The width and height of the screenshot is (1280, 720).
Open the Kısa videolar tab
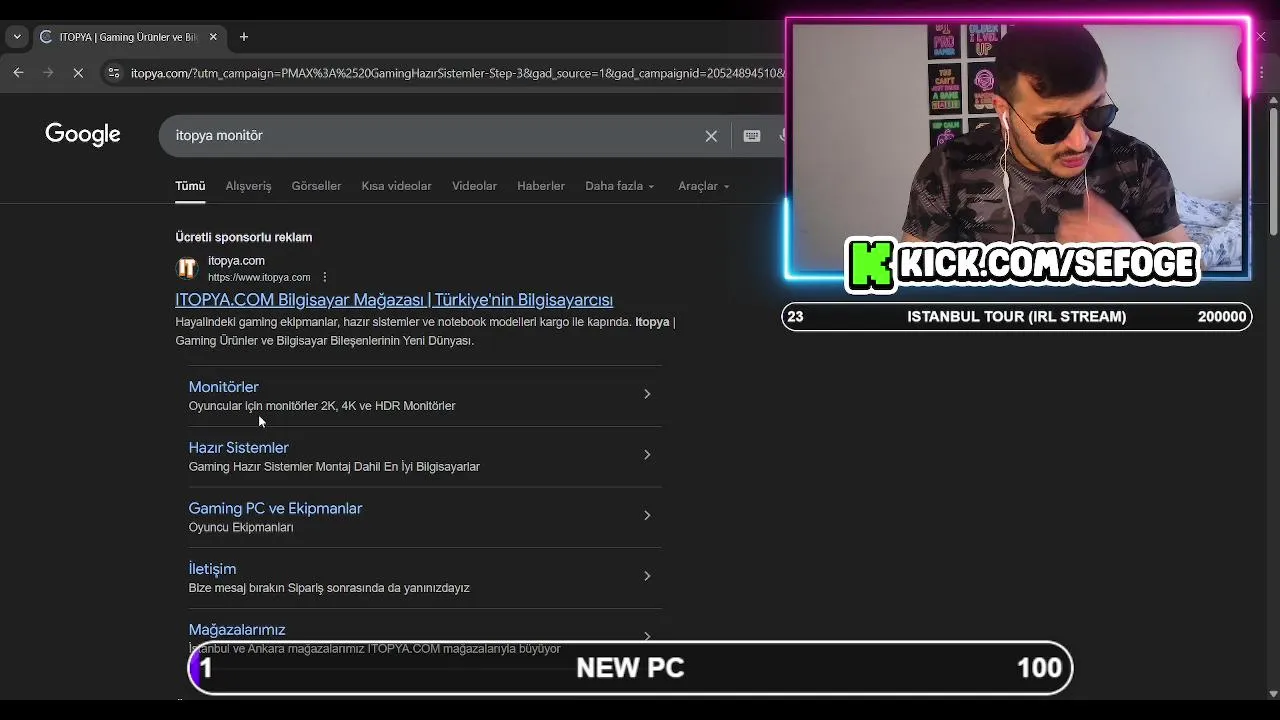point(396,186)
